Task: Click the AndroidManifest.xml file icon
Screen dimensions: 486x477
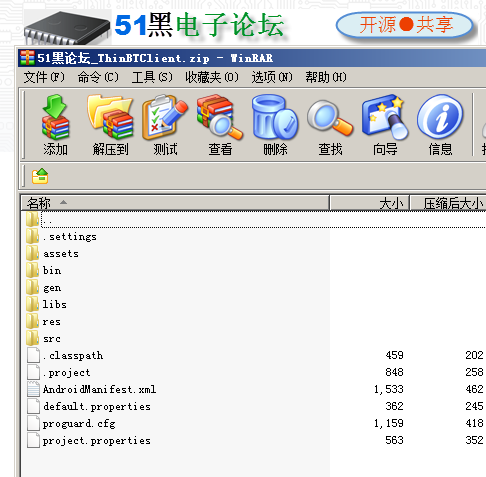Action: [33, 389]
